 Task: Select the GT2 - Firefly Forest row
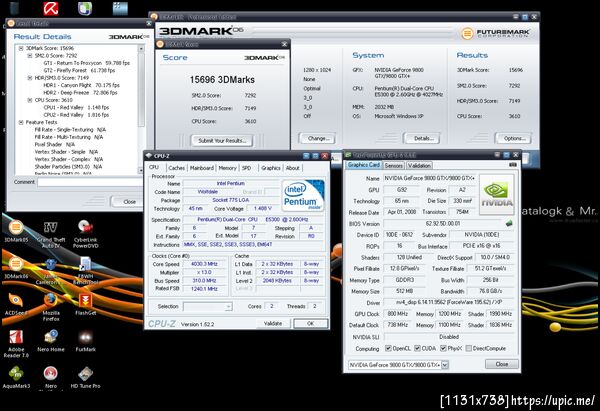79,70
